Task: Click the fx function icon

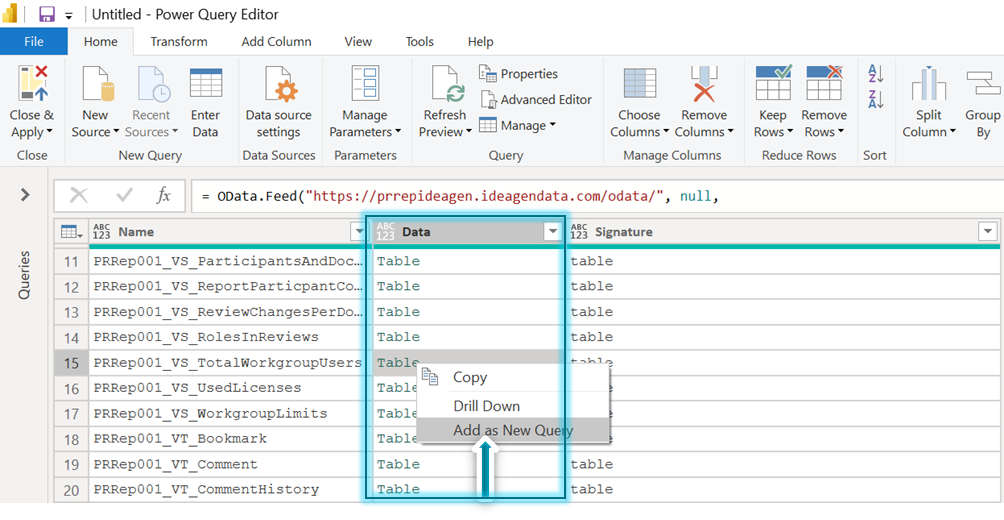Action: pyautogui.click(x=164, y=196)
